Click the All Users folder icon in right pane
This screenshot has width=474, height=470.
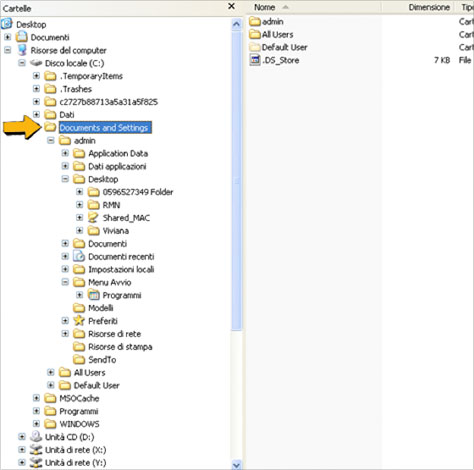click(x=255, y=34)
